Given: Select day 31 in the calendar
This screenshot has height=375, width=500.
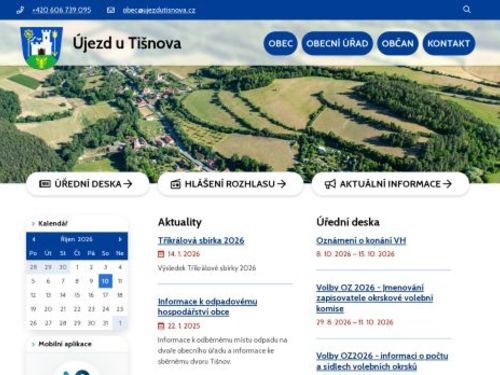Looking at the screenshot, I should pyautogui.click(x=106, y=323).
